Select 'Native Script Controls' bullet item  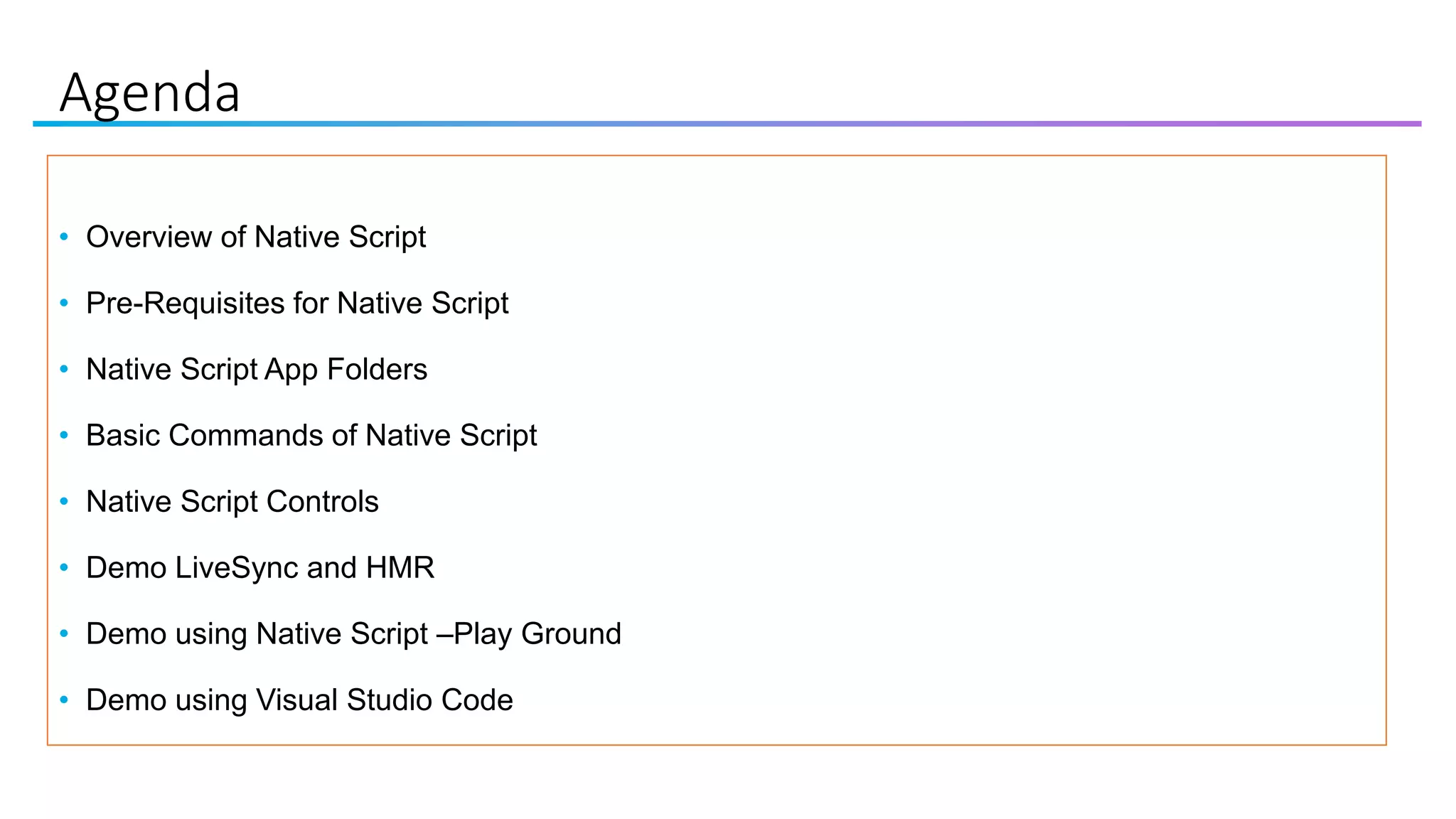point(232,502)
